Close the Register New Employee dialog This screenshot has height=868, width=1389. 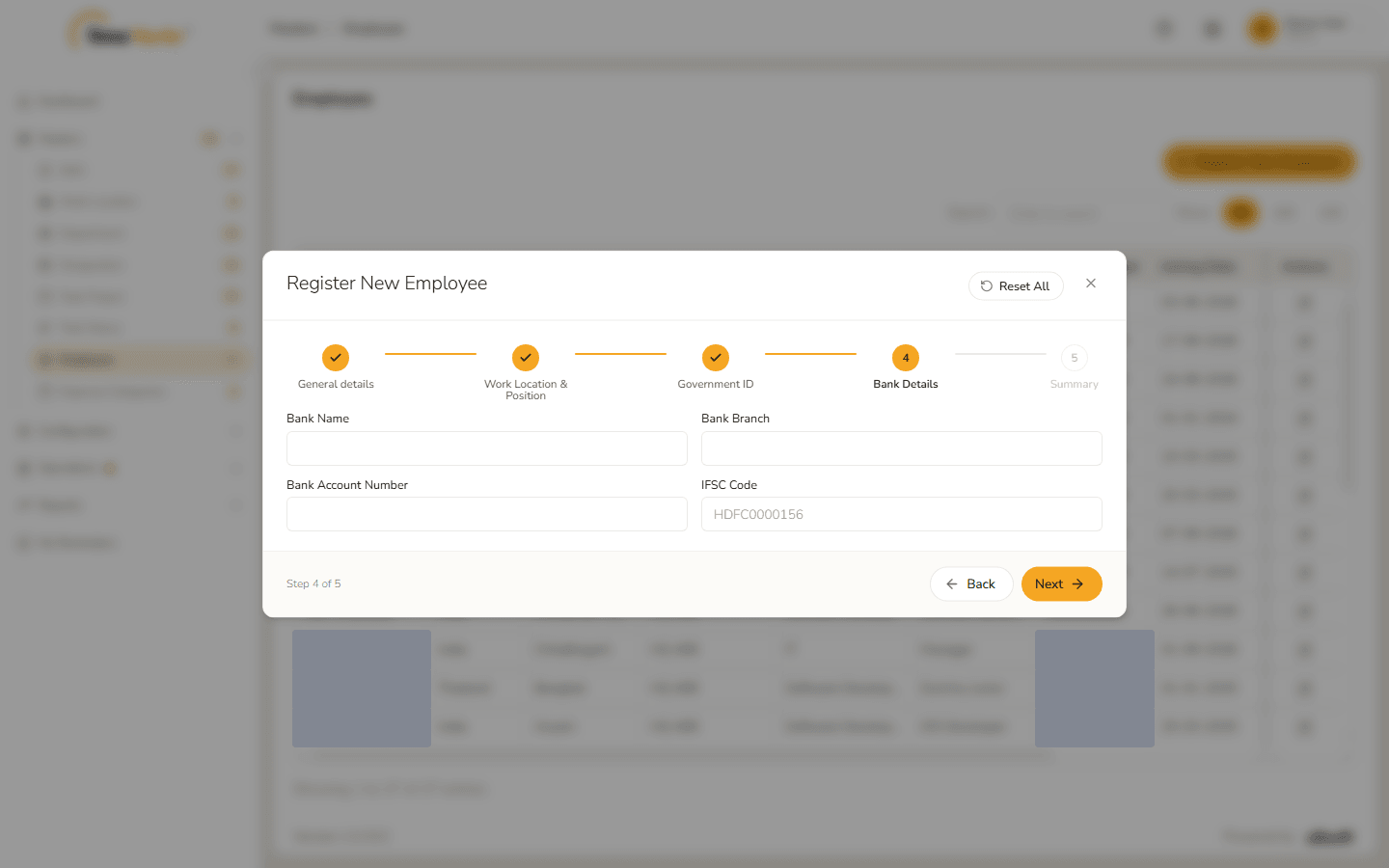(1091, 284)
